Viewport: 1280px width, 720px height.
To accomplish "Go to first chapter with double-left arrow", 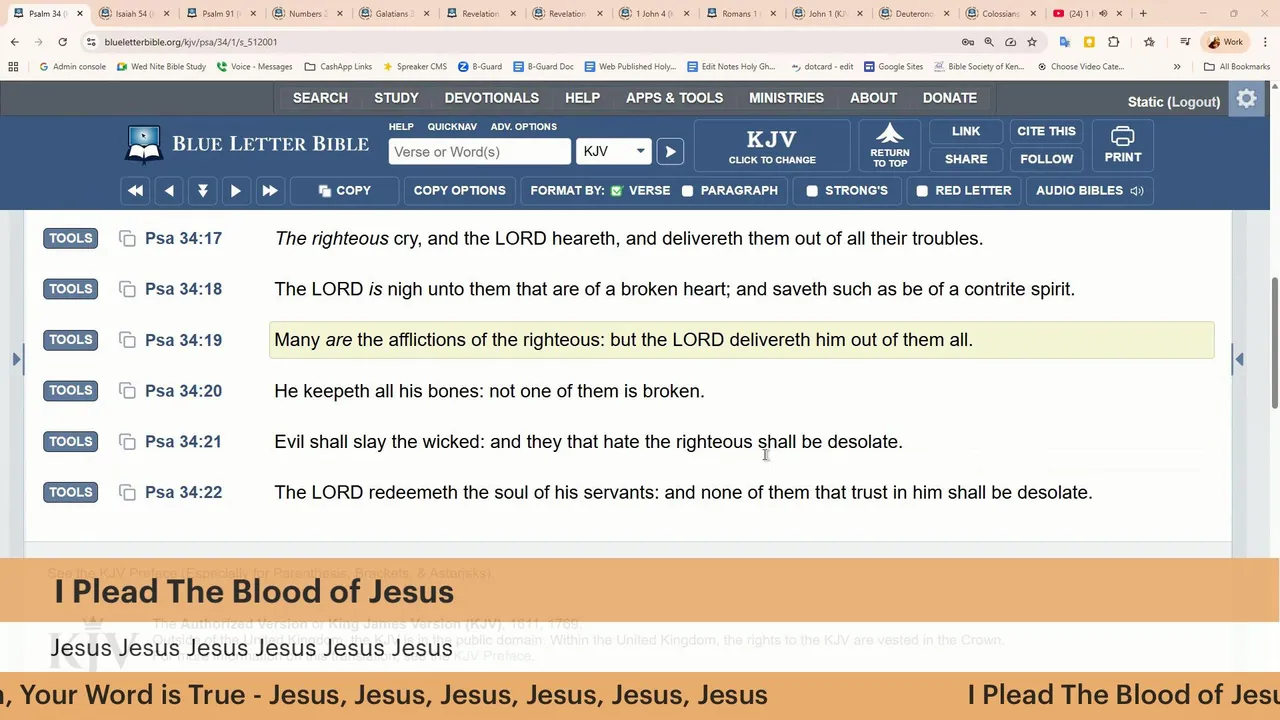I will (135, 190).
